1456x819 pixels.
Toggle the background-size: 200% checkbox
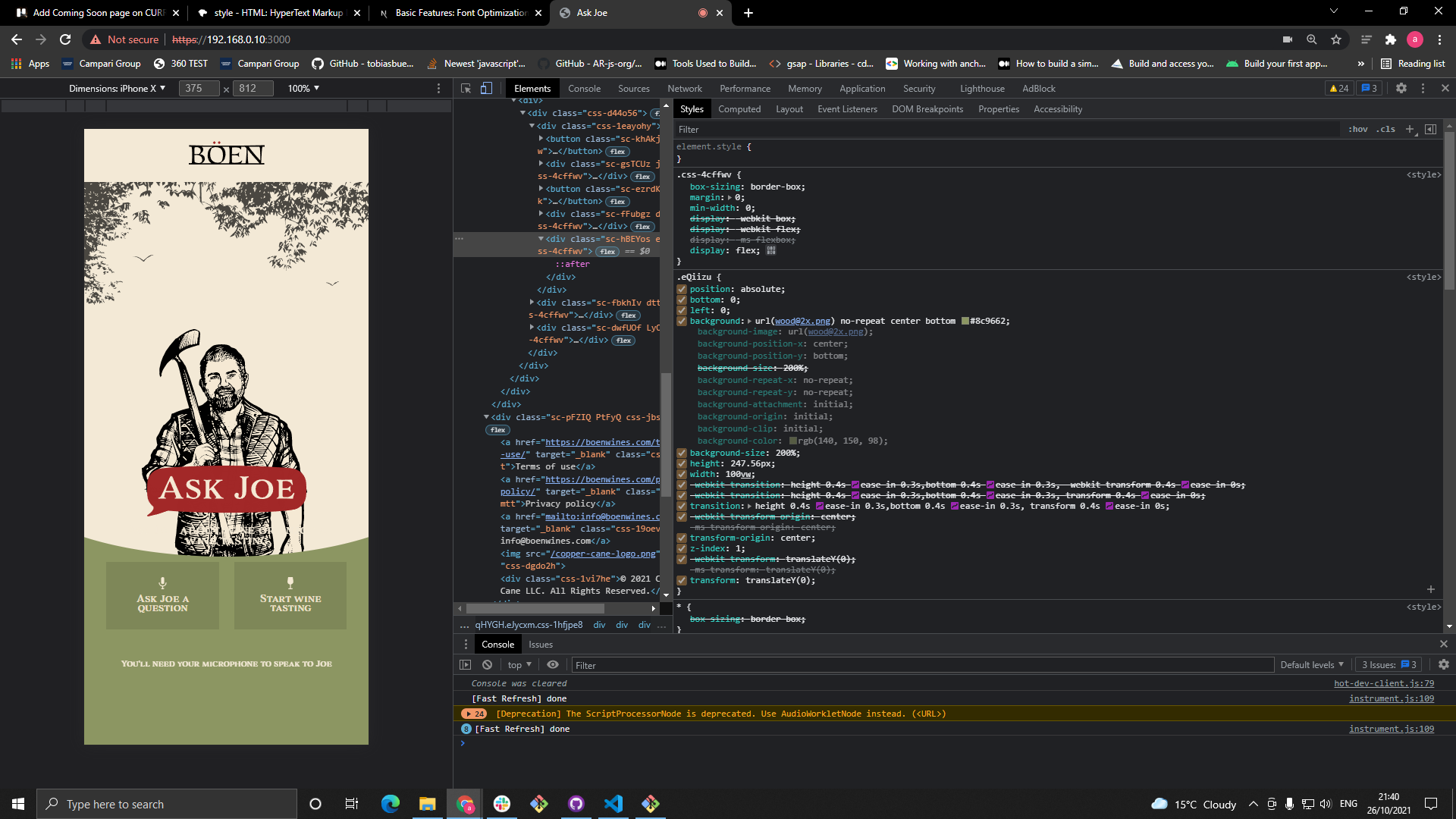point(682,453)
